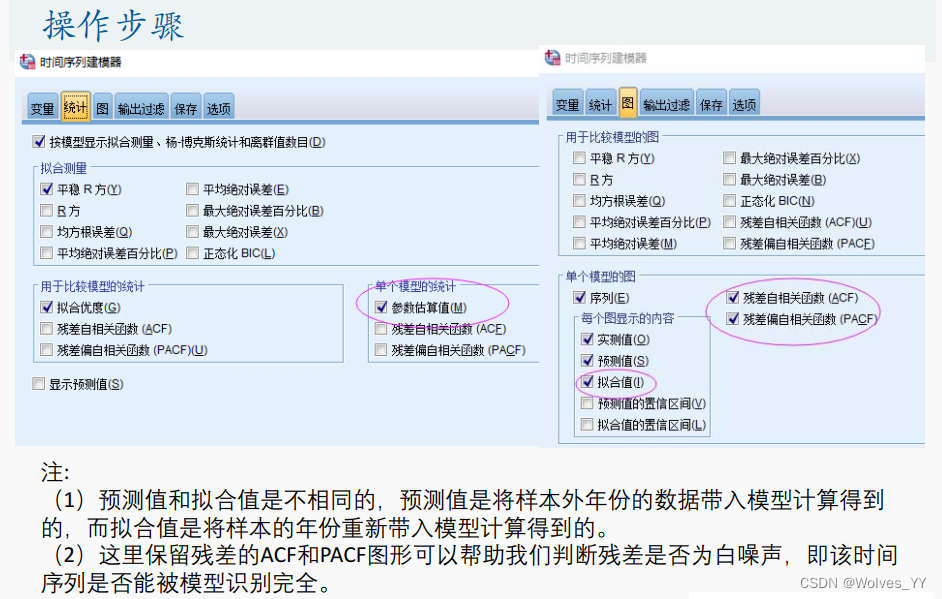Image resolution: width=942 pixels, height=599 pixels.
Task: Open the 选项 tab in the plots dialog
Action: [x=744, y=104]
